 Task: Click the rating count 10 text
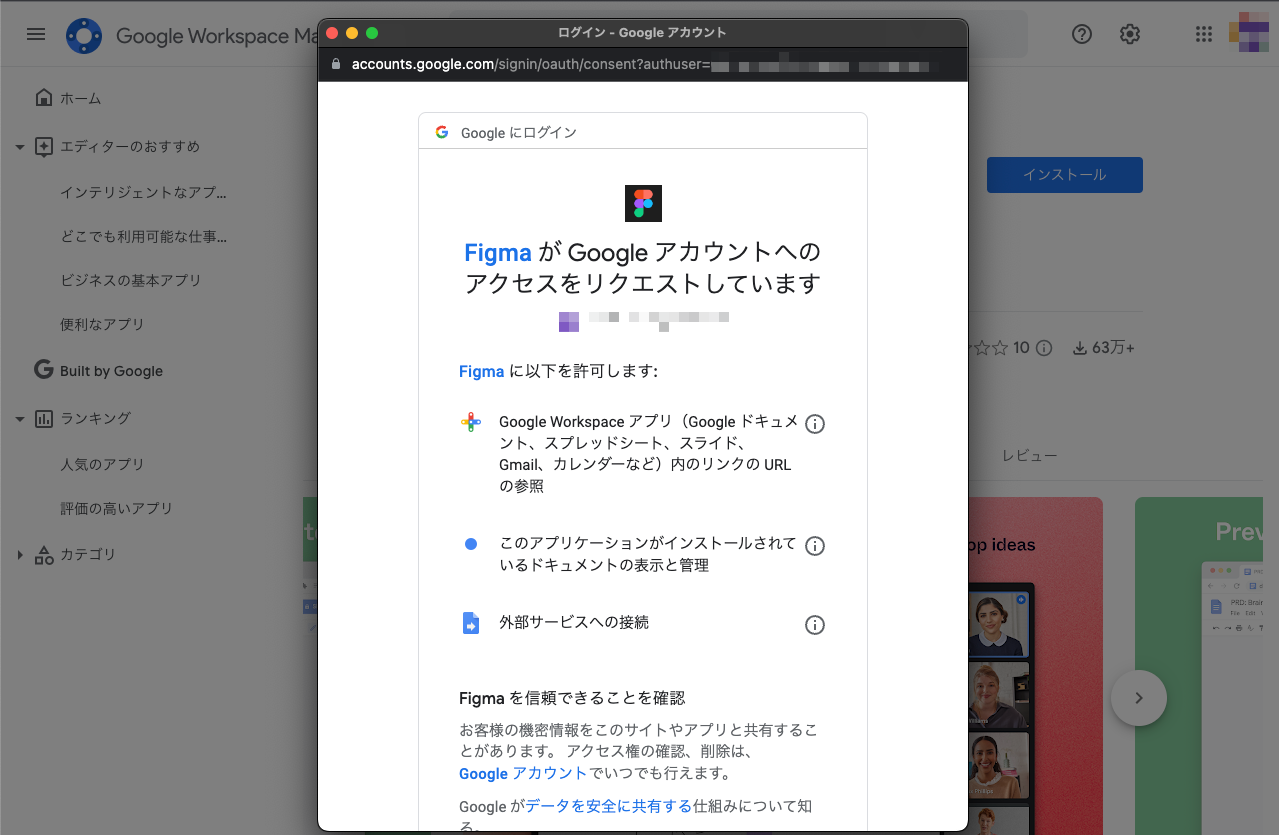1021,348
